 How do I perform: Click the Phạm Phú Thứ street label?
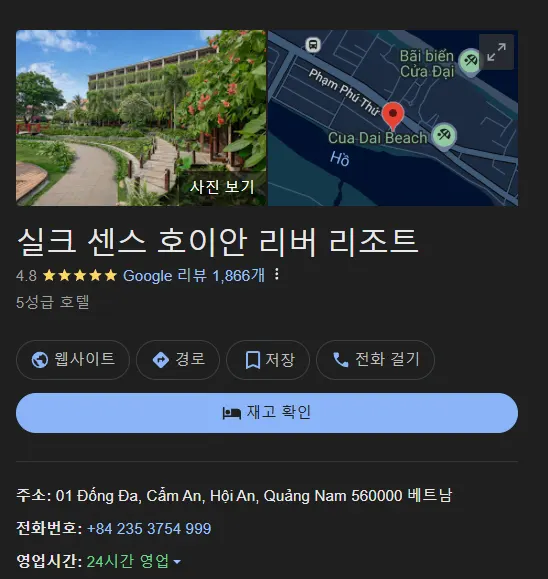[344, 92]
